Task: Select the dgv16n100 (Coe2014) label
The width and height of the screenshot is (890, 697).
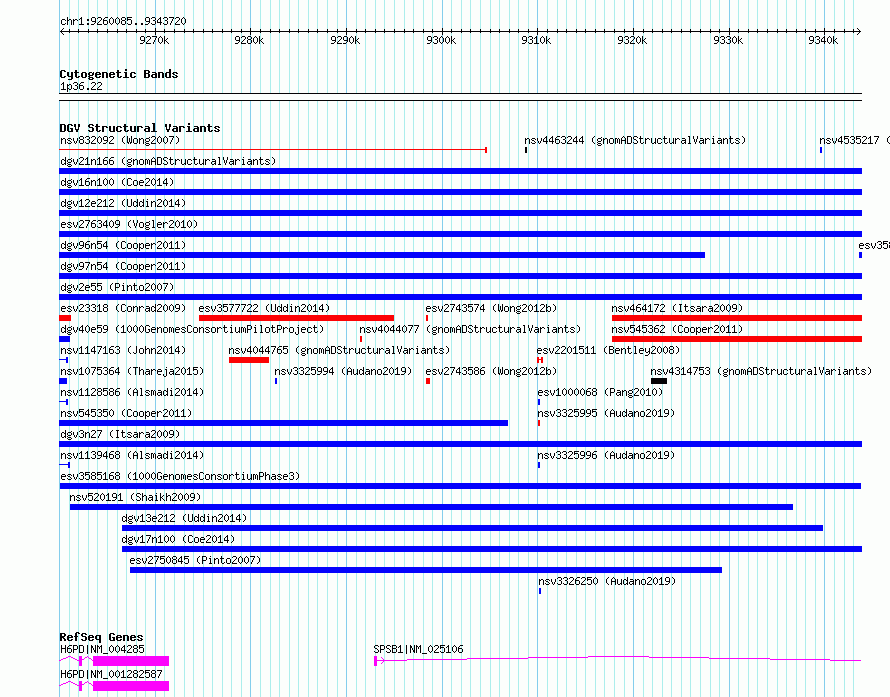Action: [117, 182]
